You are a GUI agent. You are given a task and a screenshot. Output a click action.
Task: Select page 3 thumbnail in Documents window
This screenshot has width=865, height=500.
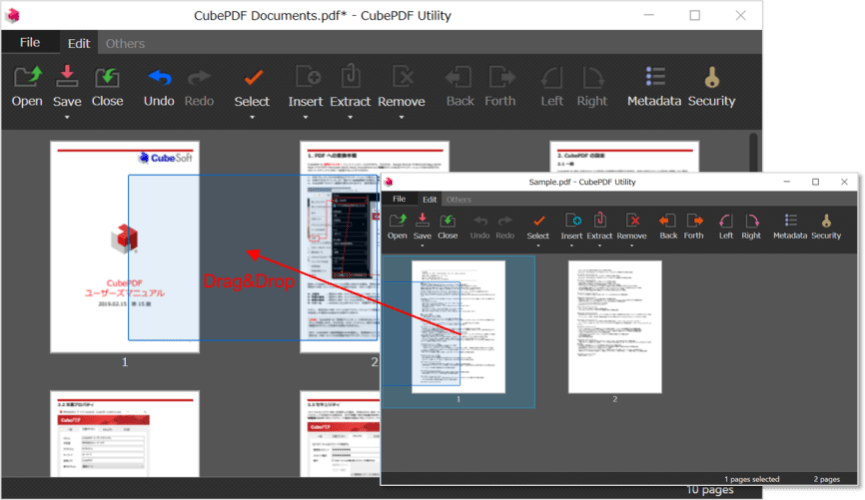(x=624, y=157)
